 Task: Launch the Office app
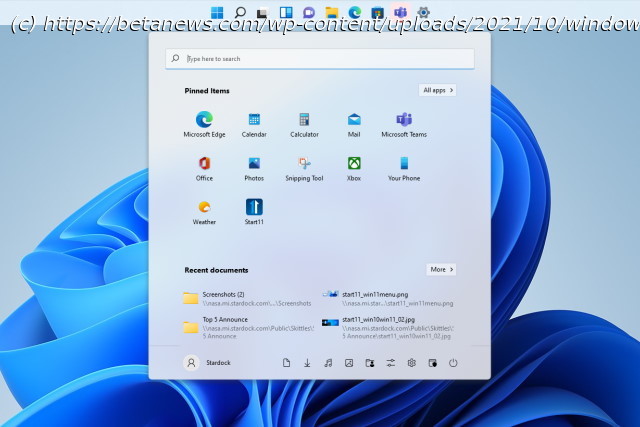(x=204, y=168)
